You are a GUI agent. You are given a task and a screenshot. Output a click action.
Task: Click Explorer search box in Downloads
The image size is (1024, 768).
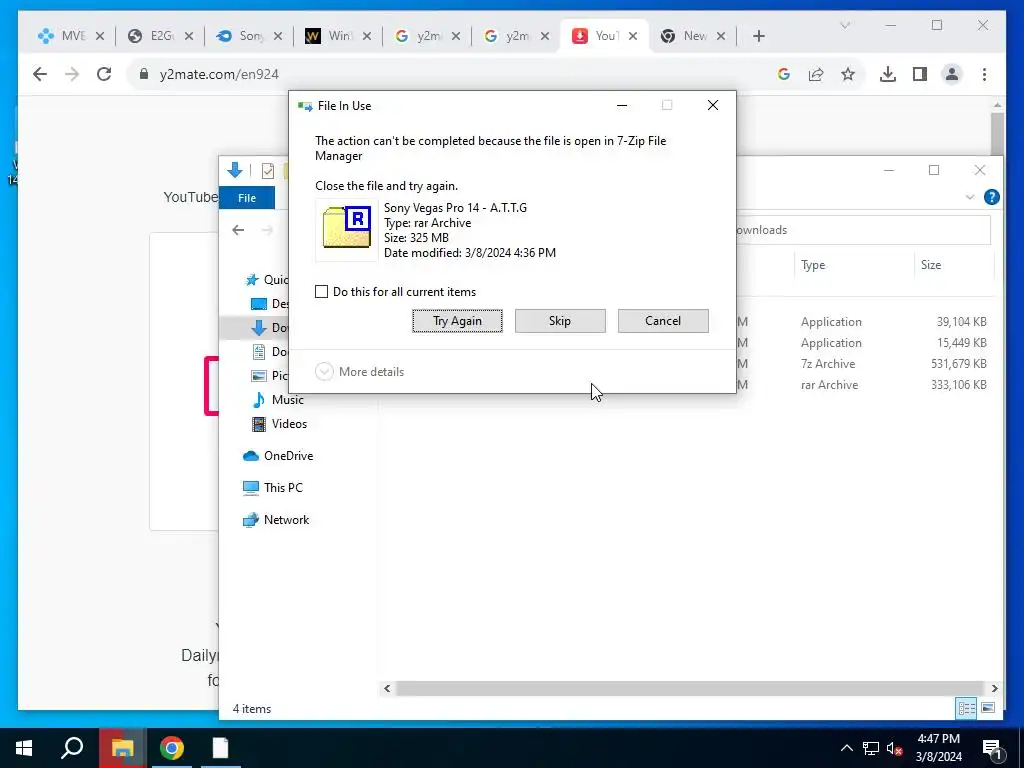863,230
